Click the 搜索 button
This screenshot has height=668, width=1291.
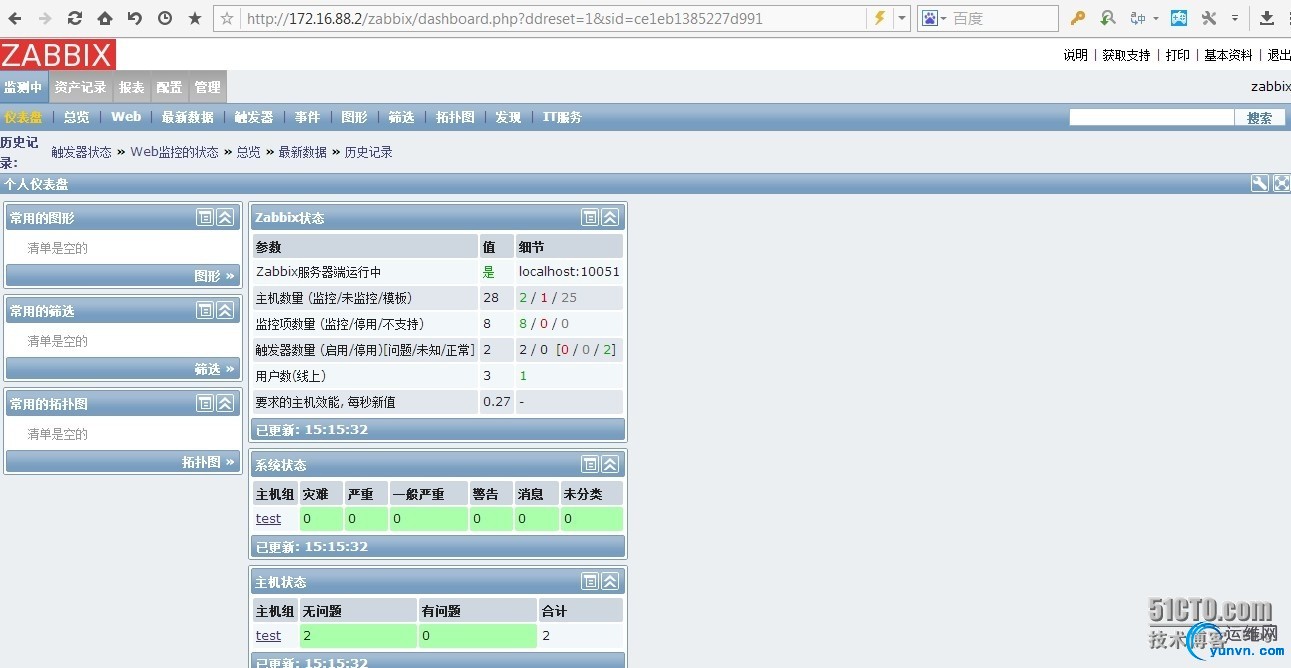coord(1260,117)
